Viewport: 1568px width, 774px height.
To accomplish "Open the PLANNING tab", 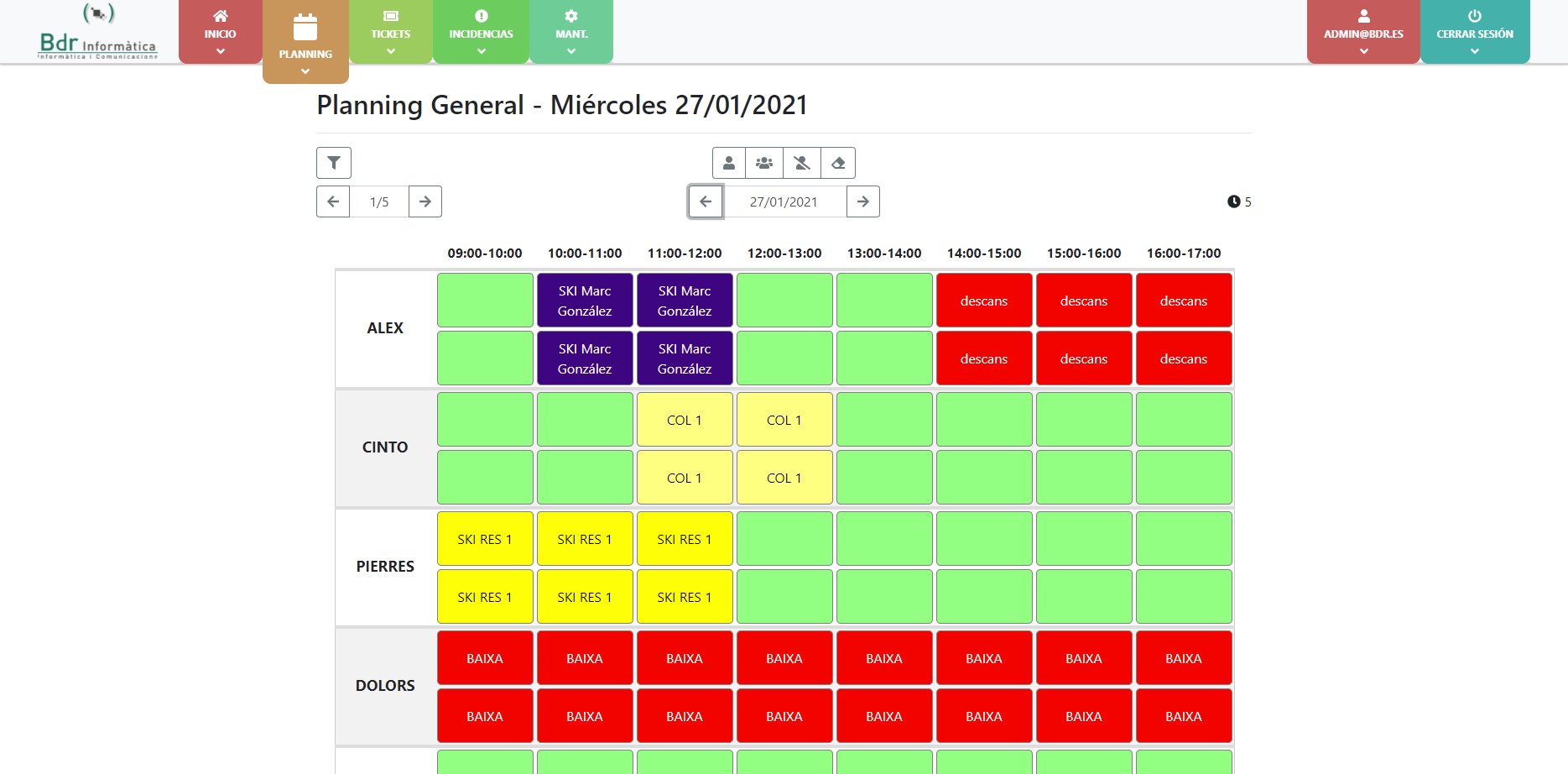I will [x=305, y=42].
